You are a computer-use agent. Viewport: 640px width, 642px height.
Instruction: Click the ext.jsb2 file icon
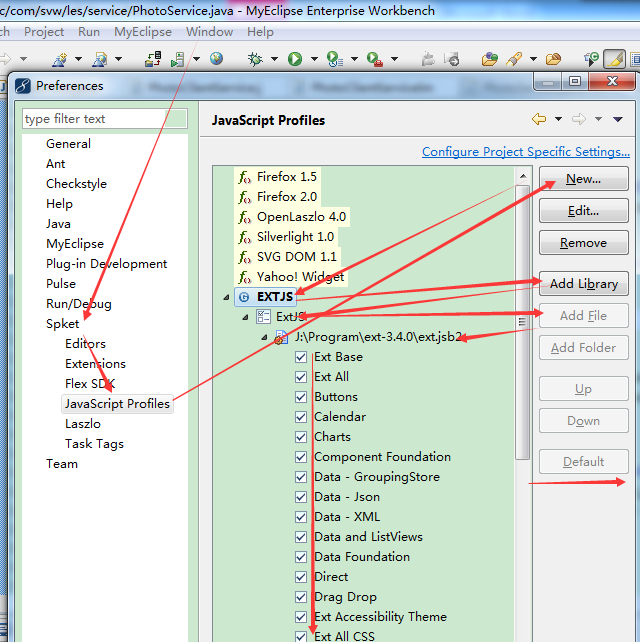pos(281,337)
